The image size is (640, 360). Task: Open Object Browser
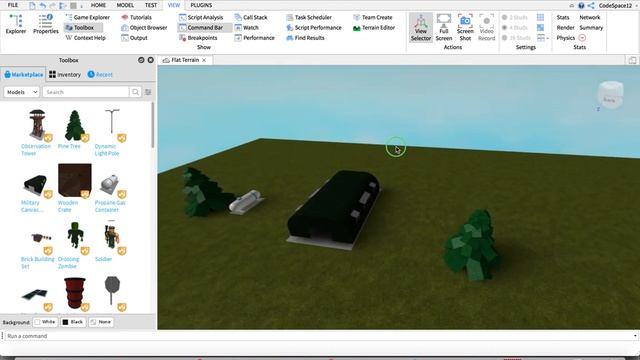(x=144, y=28)
